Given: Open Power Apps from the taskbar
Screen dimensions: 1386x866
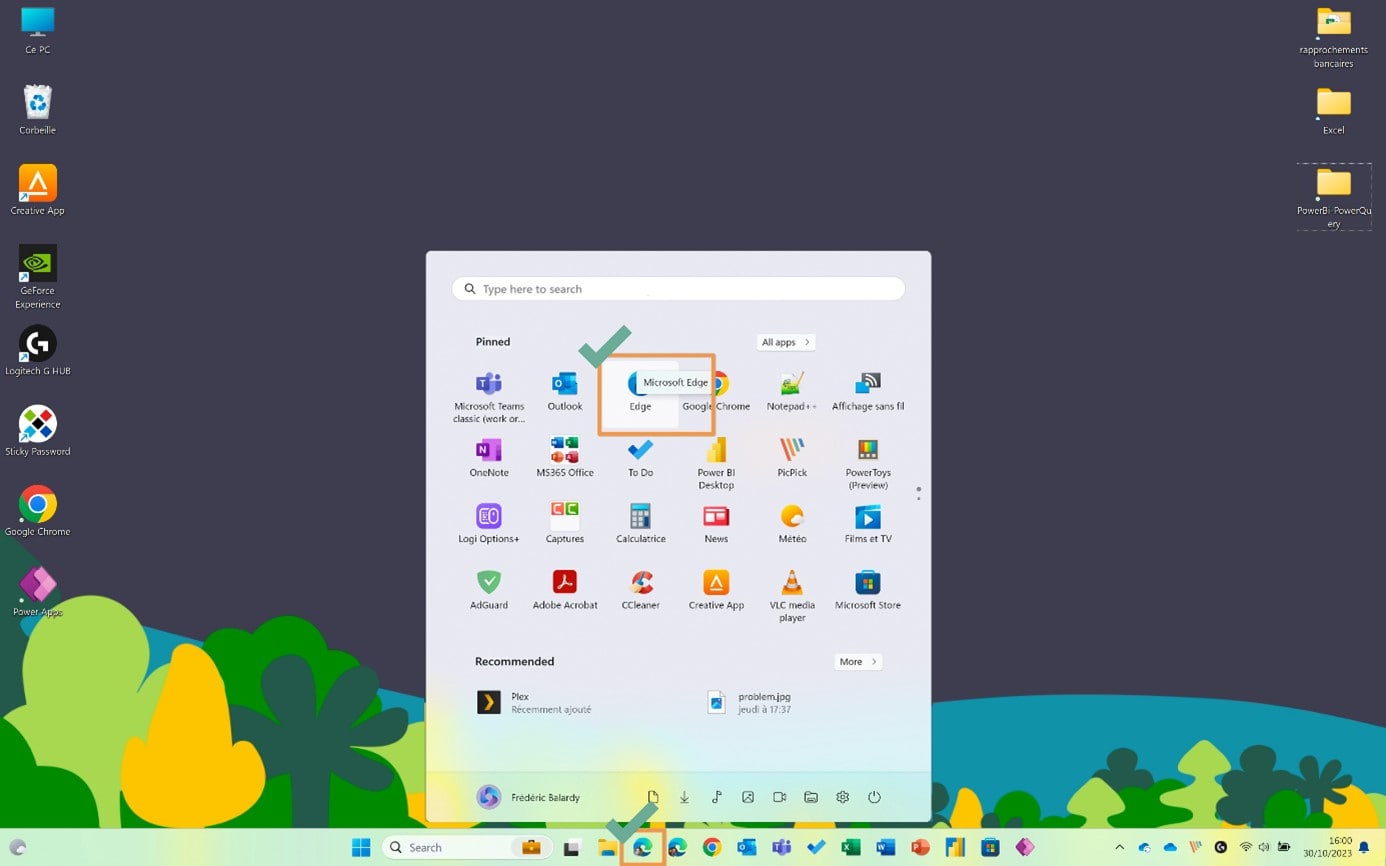Looking at the screenshot, I should click(x=1025, y=847).
